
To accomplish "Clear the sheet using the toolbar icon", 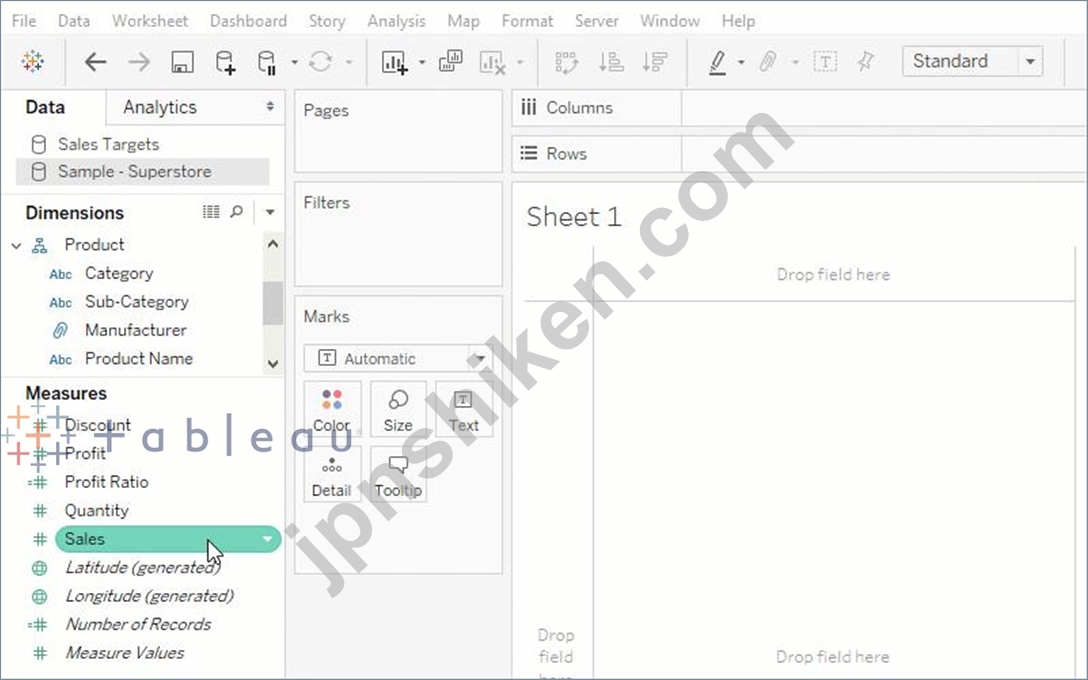I will pyautogui.click(x=493, y=62).
